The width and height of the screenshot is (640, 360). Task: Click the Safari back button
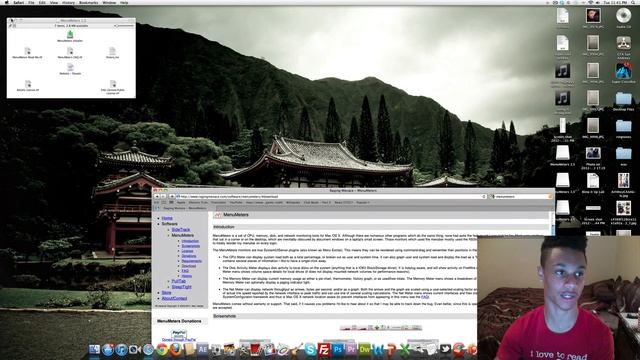(157, 196)
